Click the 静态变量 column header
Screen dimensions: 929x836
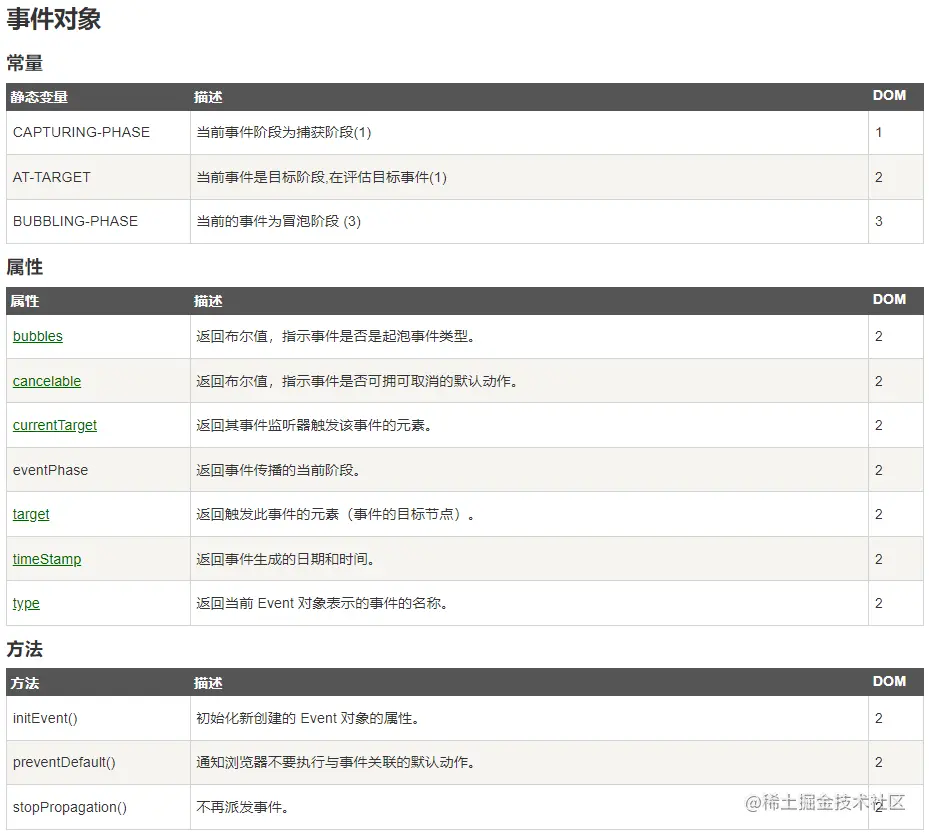tap(39, 97)
